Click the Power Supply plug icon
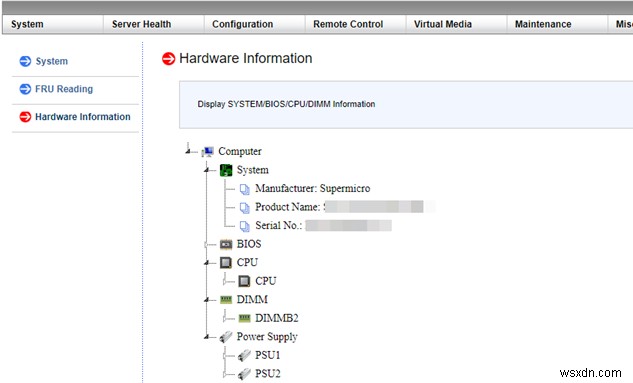 [226, 337]
